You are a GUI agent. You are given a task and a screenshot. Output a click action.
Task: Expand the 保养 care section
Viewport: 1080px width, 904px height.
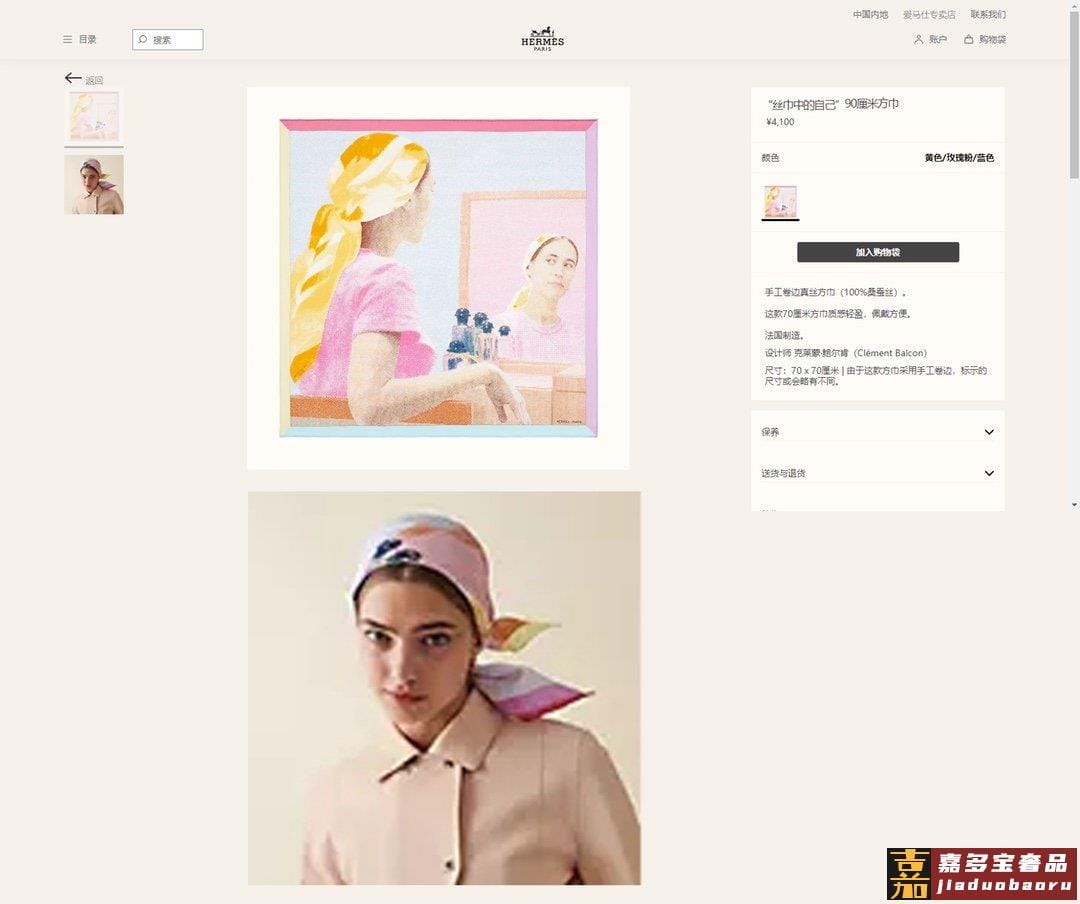click(x=878, y=432)
